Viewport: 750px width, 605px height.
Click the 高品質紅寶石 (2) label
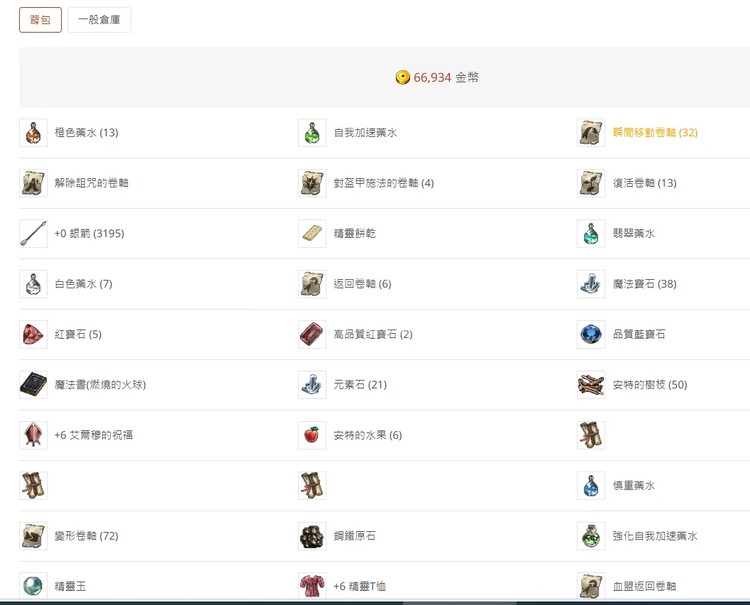[373, 334]
